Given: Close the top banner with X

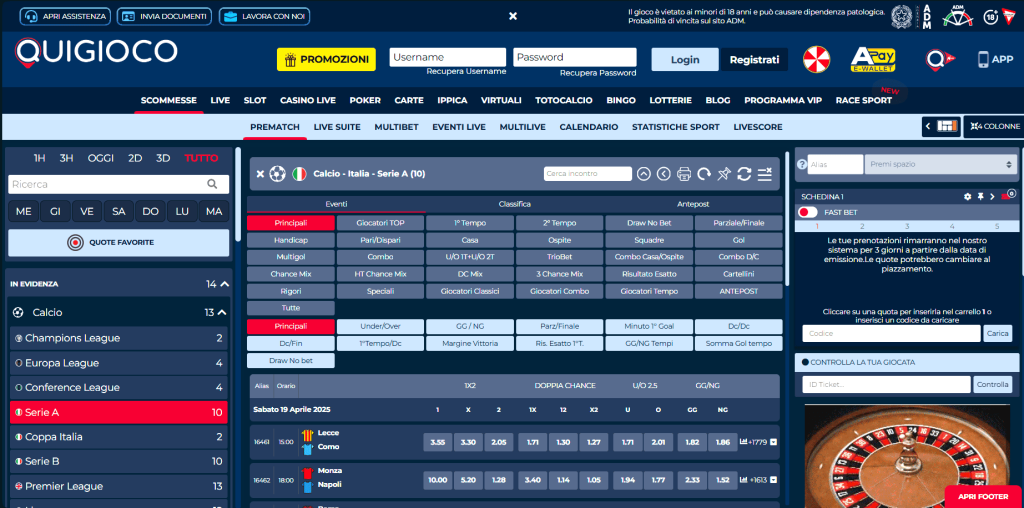Looking at the screenshot, I should click(x=513, y=16).
